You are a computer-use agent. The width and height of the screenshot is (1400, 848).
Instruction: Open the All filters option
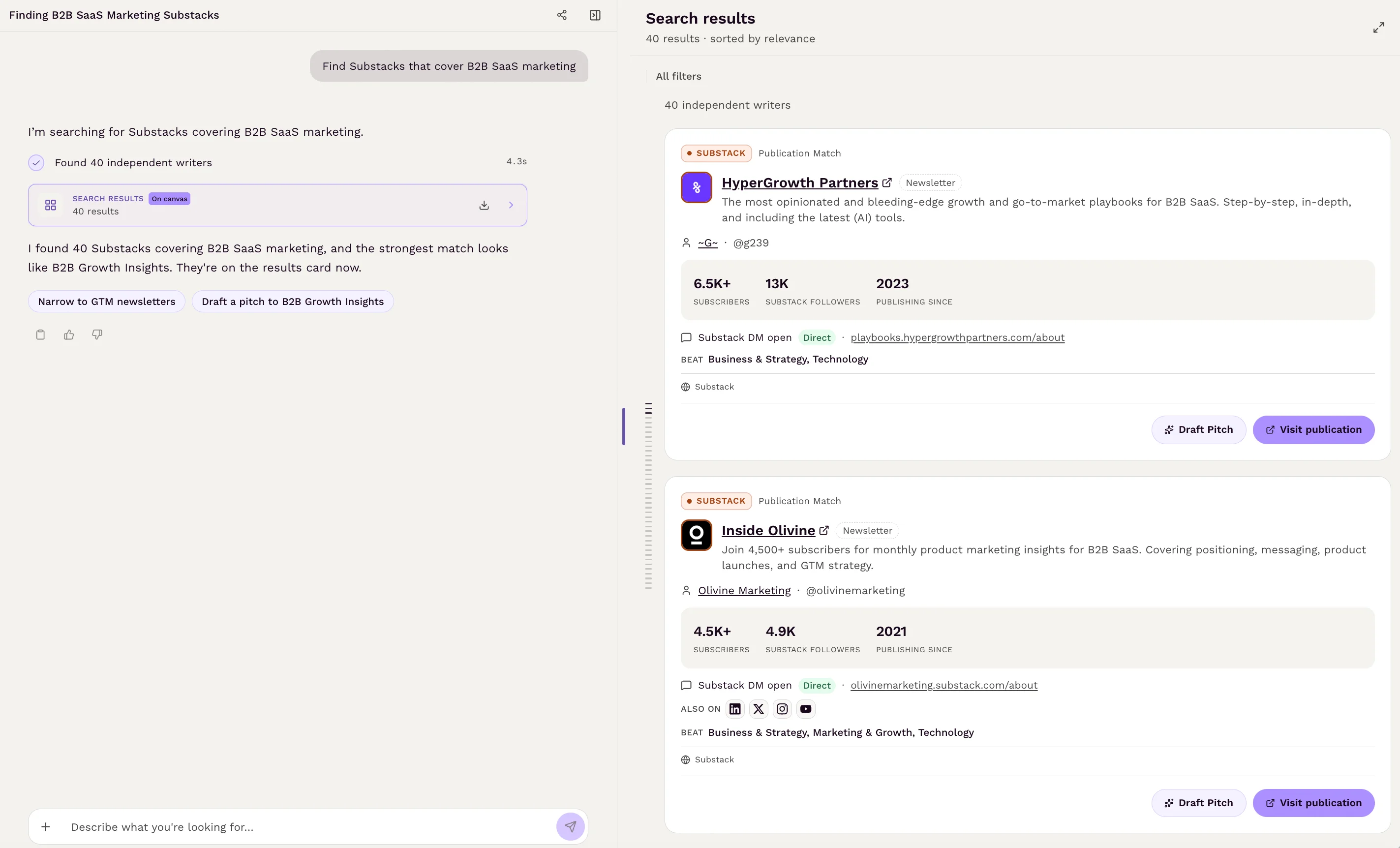[x=678, y=76]
